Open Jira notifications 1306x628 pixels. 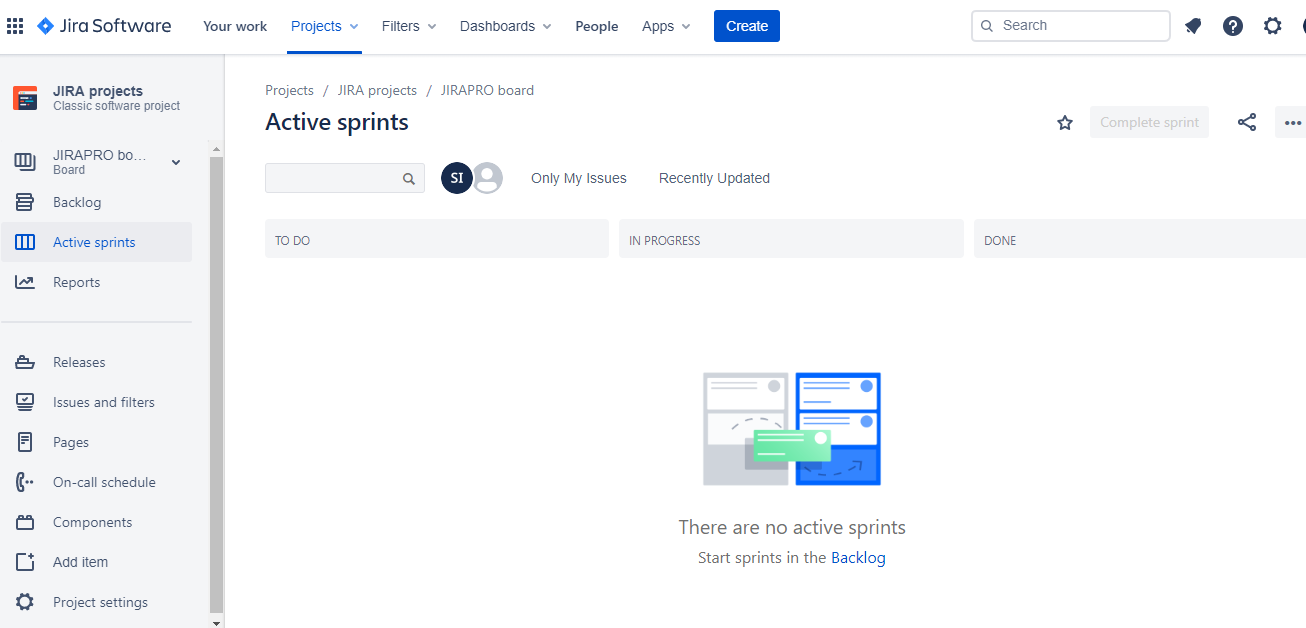tap(1192, 25)
